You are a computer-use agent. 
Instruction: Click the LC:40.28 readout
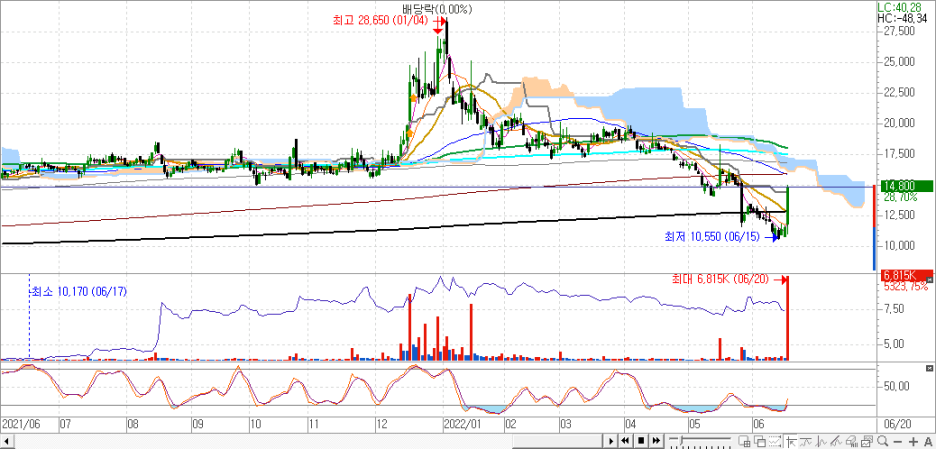click(900, 7)
